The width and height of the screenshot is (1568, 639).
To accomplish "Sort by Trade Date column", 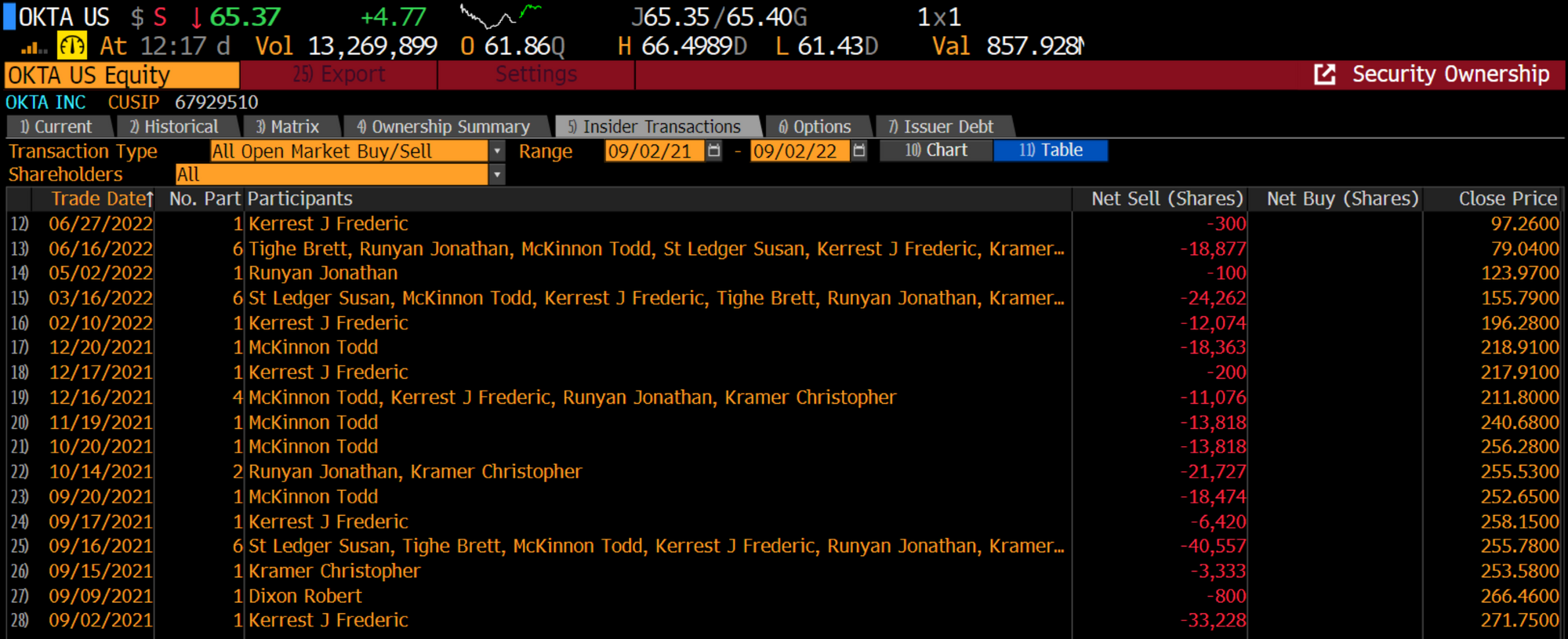I will point(102,199).
